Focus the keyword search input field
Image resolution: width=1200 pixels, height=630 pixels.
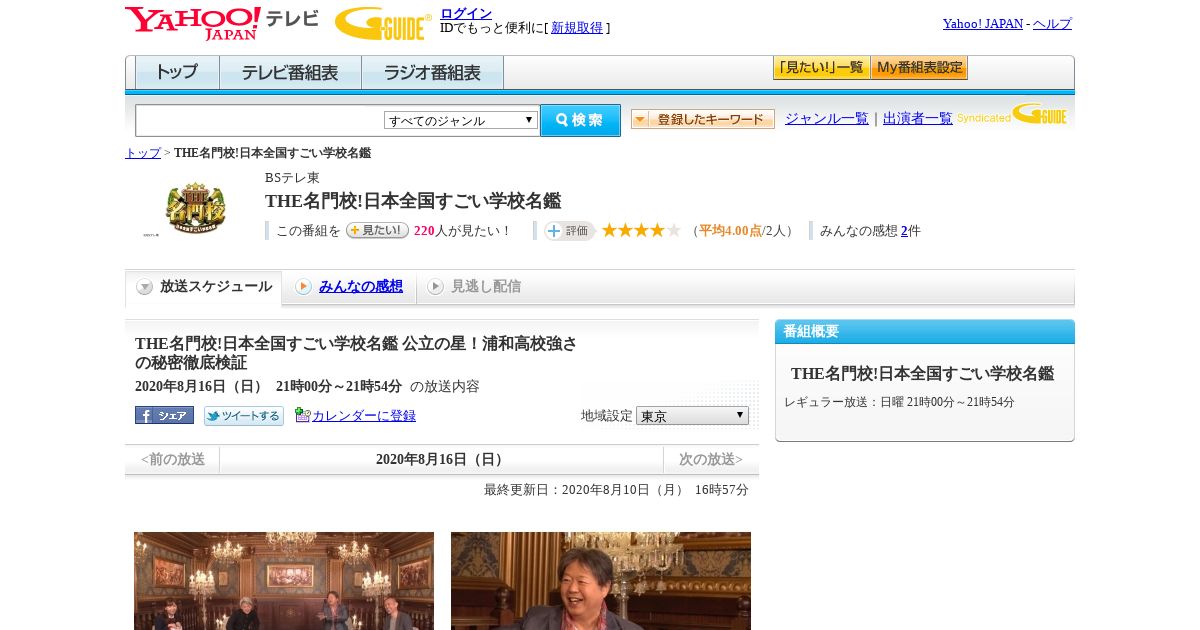tap(259, 120)
